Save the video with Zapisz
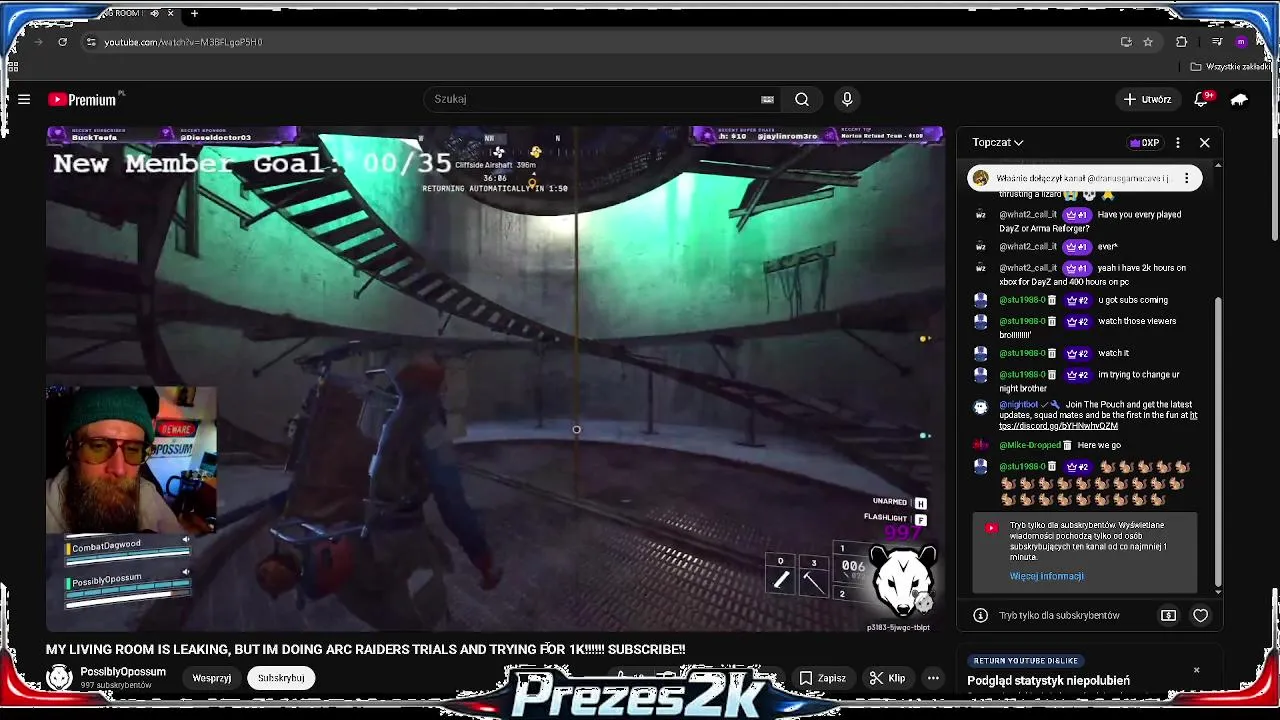Viewport: 1280px width, 720px height. coord(822,678)
